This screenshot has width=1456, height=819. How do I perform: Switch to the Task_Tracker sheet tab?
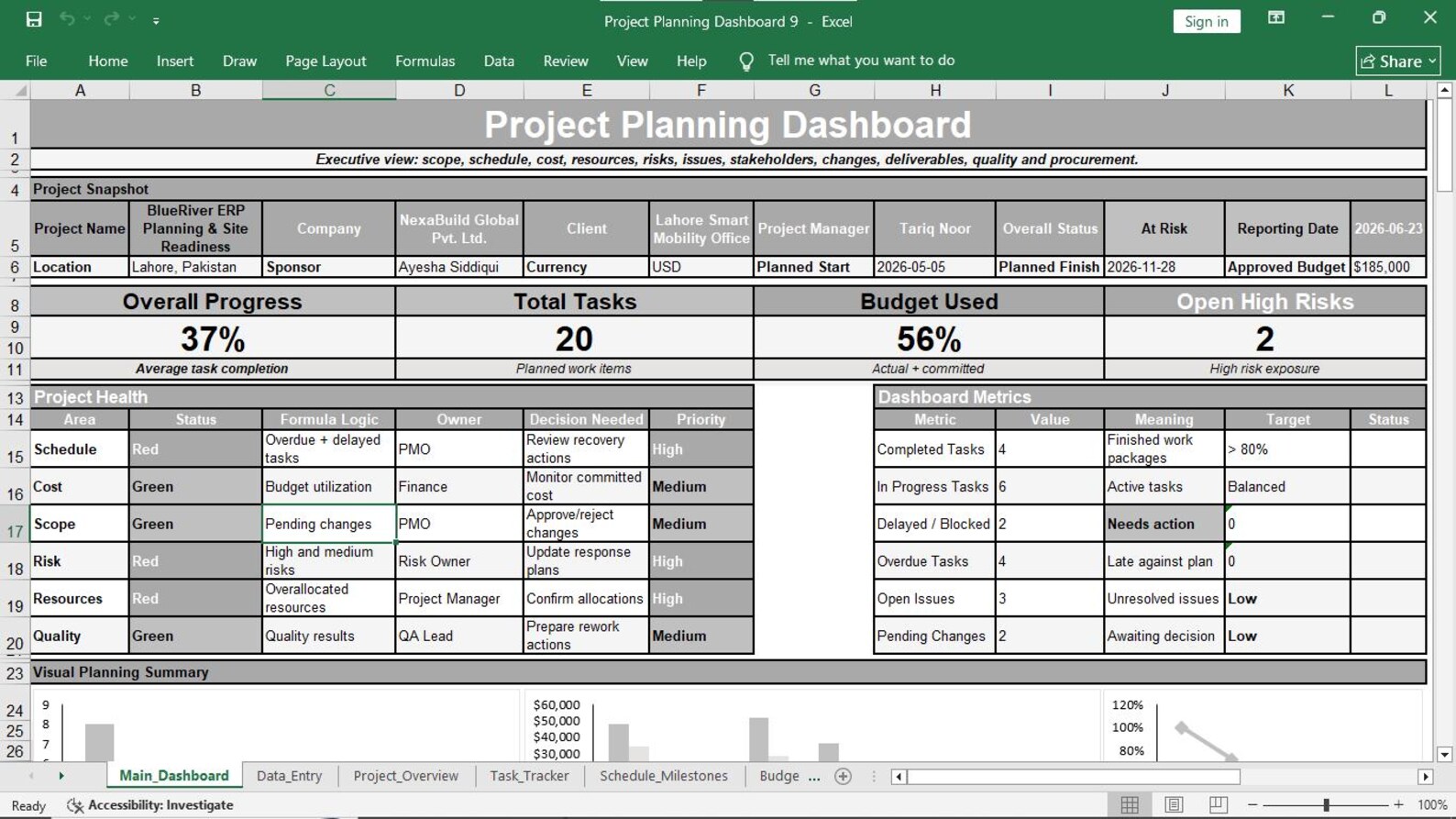(529, 776)
